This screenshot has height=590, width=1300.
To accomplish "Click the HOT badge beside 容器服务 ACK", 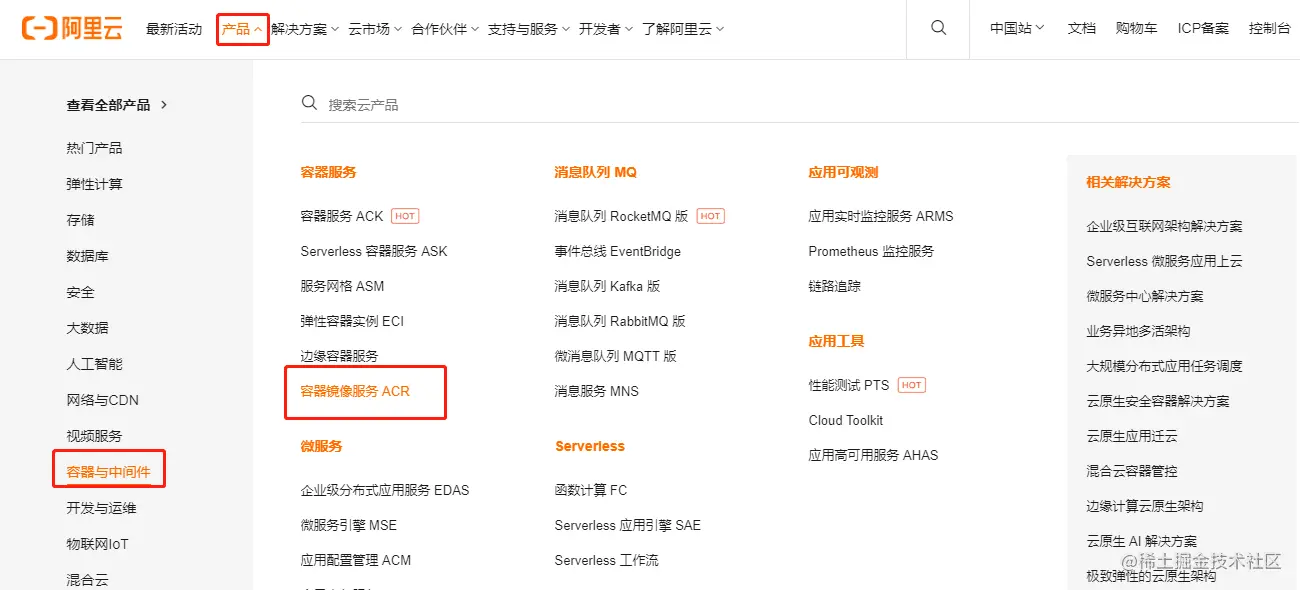I will point(405,216).
